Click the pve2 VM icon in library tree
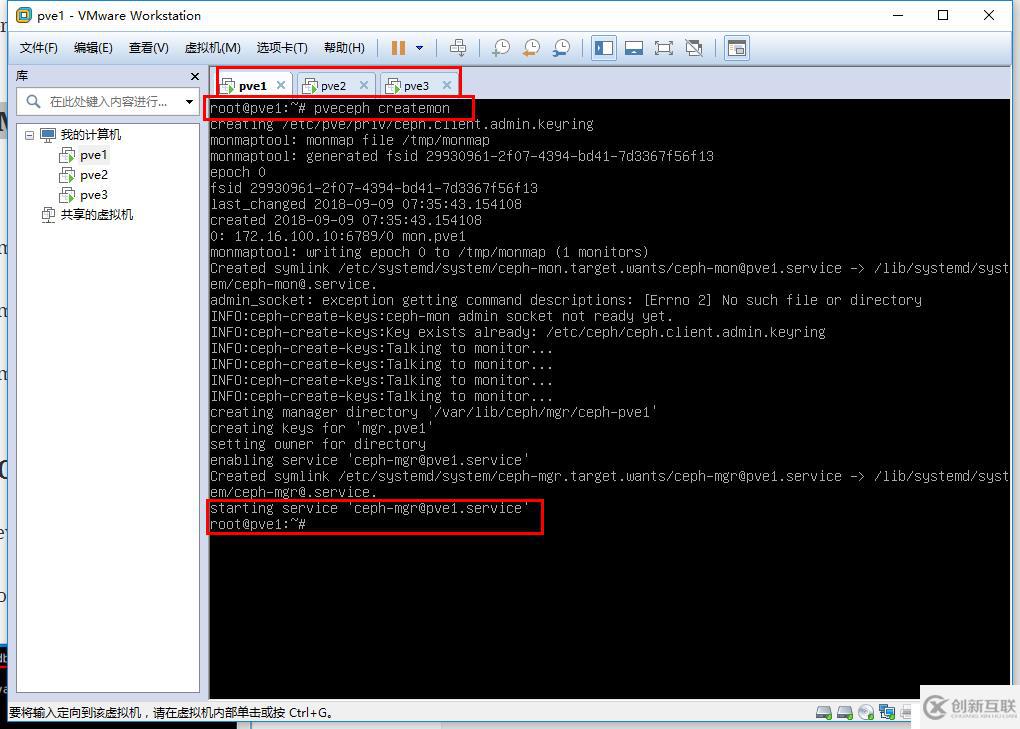This screenshot has width=1020, height=729. (67, 175)
